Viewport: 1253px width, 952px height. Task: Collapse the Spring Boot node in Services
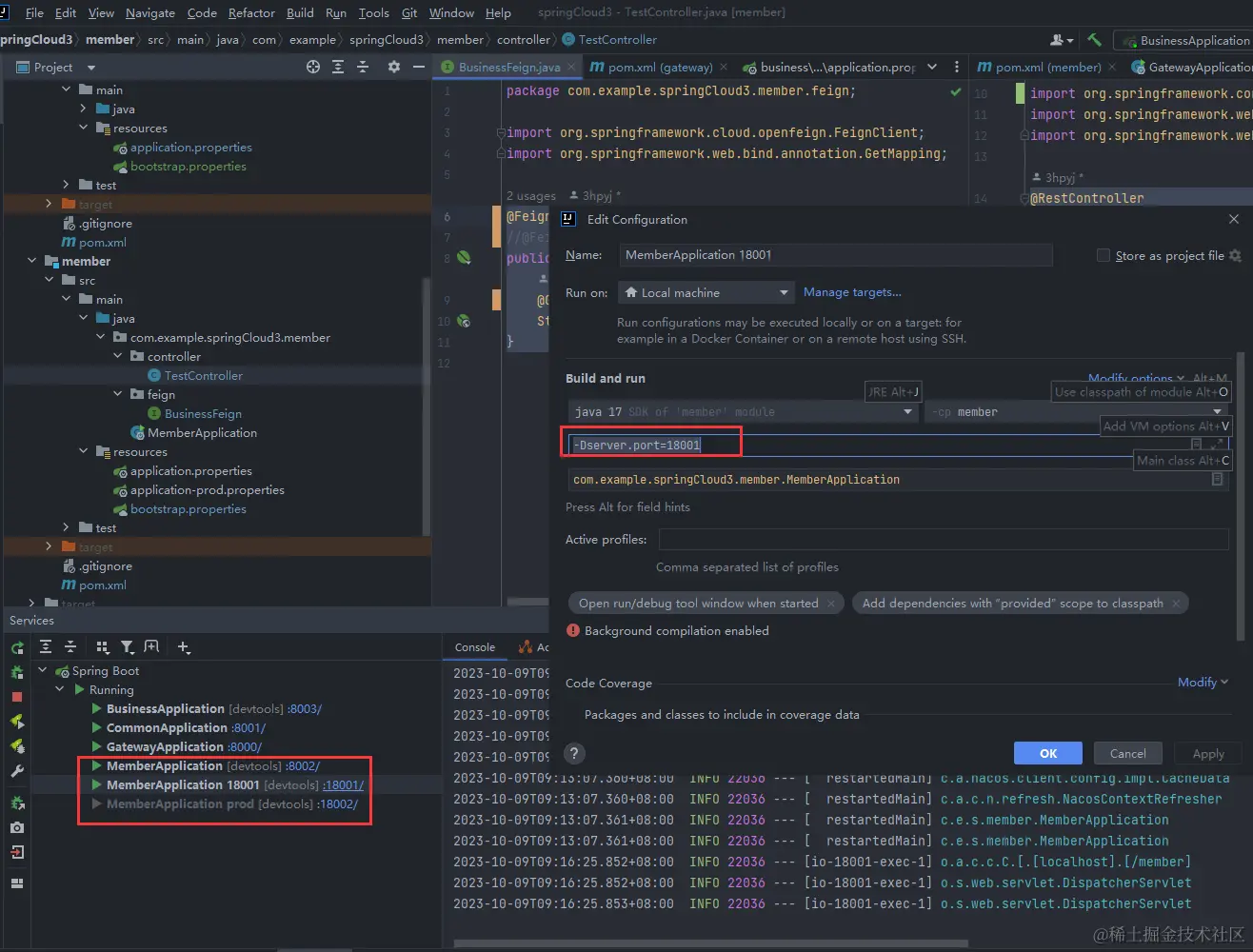pos(43,671)
